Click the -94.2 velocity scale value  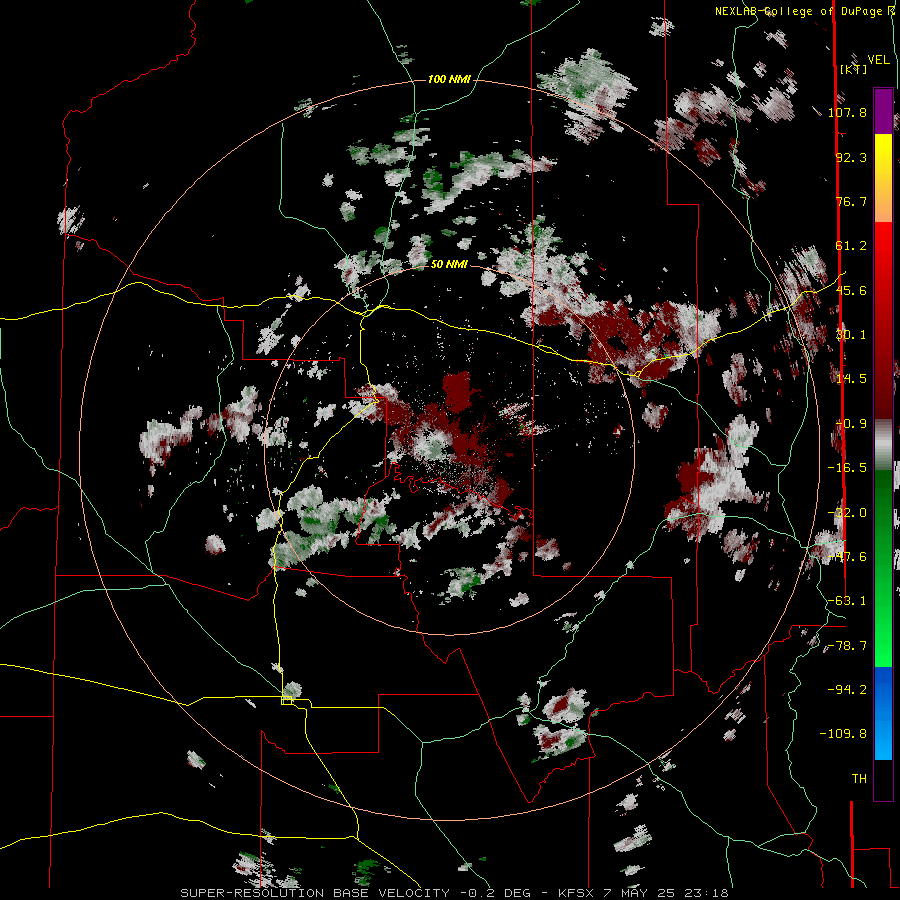coord(847,689)
